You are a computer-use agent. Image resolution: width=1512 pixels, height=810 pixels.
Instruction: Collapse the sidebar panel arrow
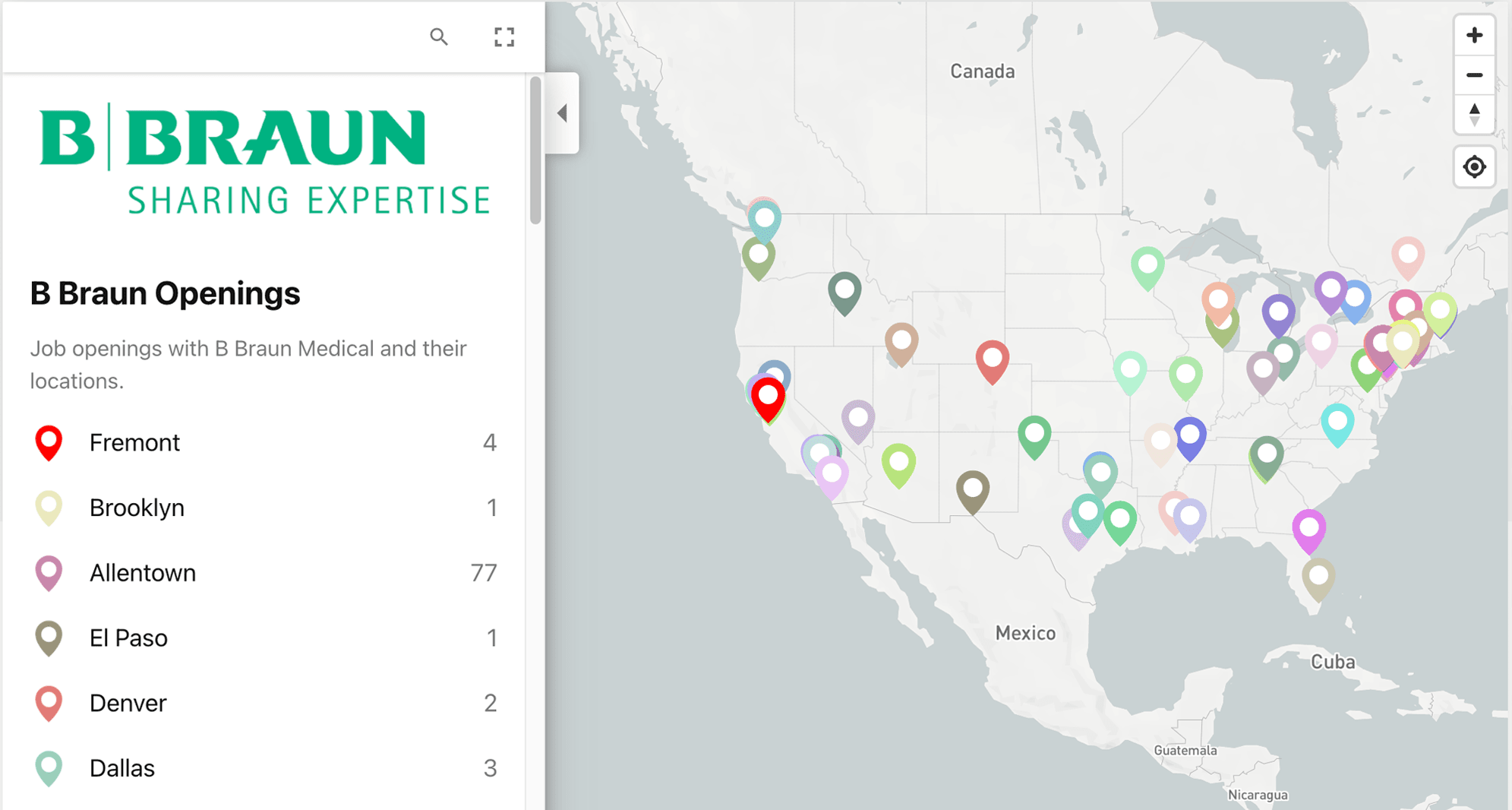coord(562,113)
